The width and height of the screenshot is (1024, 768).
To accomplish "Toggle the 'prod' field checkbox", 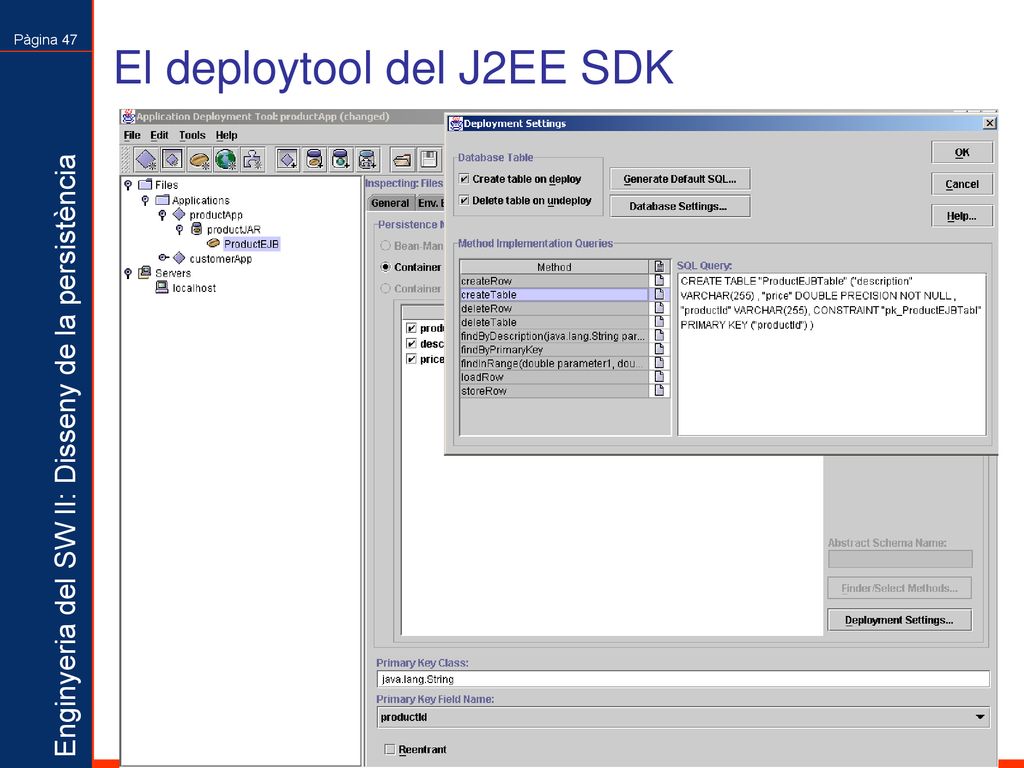I will [411, 328].
